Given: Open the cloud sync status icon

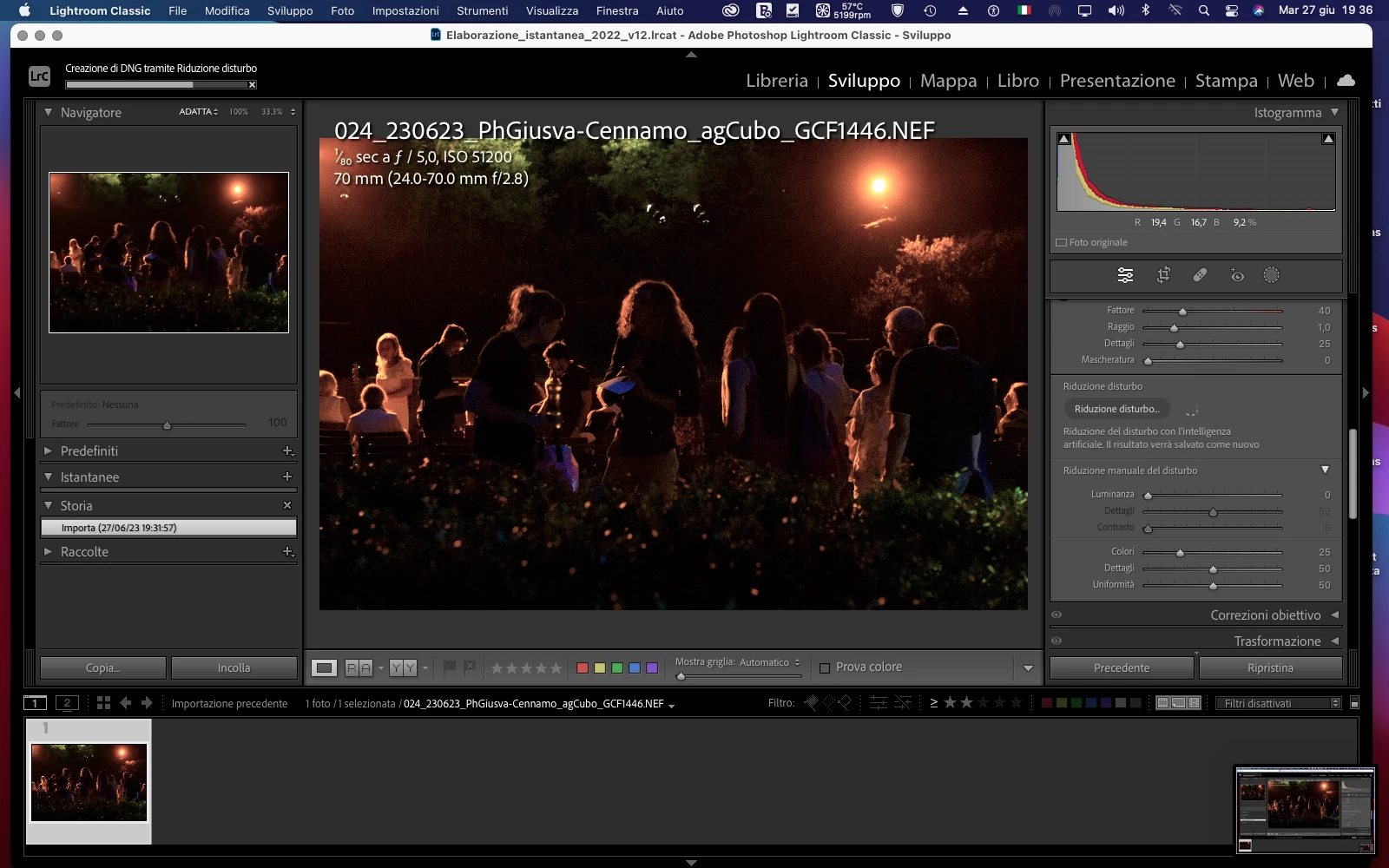Looking at the screenshot, I should 1346,80.
